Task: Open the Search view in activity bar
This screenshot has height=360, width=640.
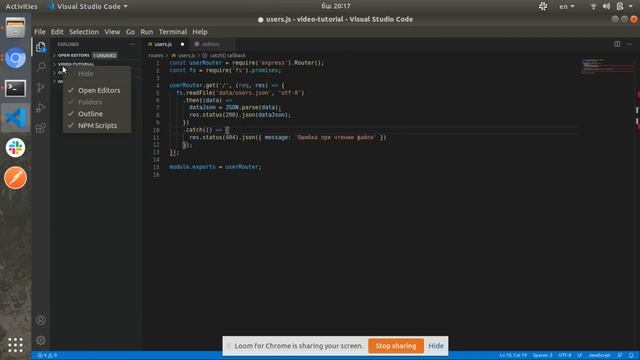Action: coord(40,67)
